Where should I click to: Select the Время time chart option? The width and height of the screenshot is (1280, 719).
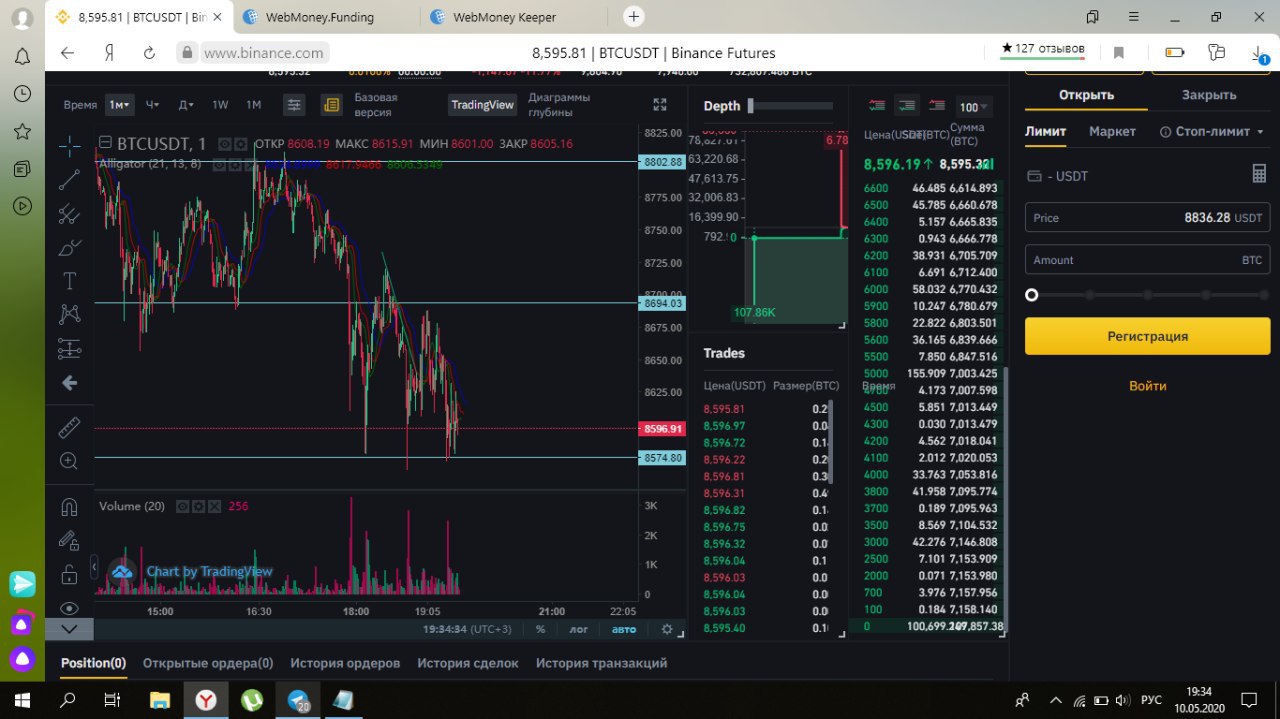coord(80,105)
